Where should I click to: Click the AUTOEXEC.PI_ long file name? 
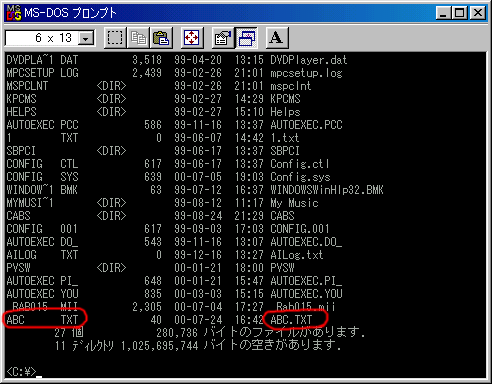click(x=306, y=281)
